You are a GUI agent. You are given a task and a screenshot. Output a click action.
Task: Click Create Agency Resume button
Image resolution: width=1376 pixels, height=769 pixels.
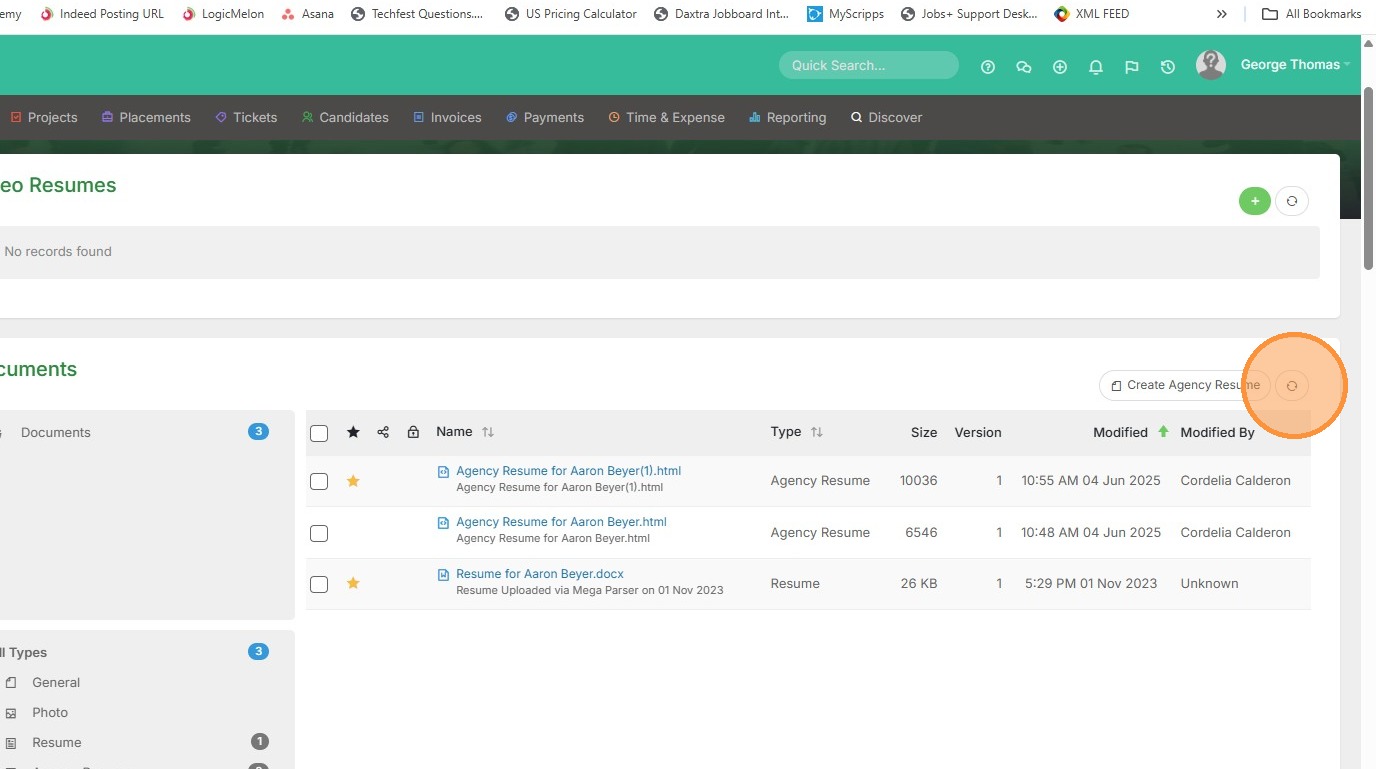click(x=1184, y=385)
